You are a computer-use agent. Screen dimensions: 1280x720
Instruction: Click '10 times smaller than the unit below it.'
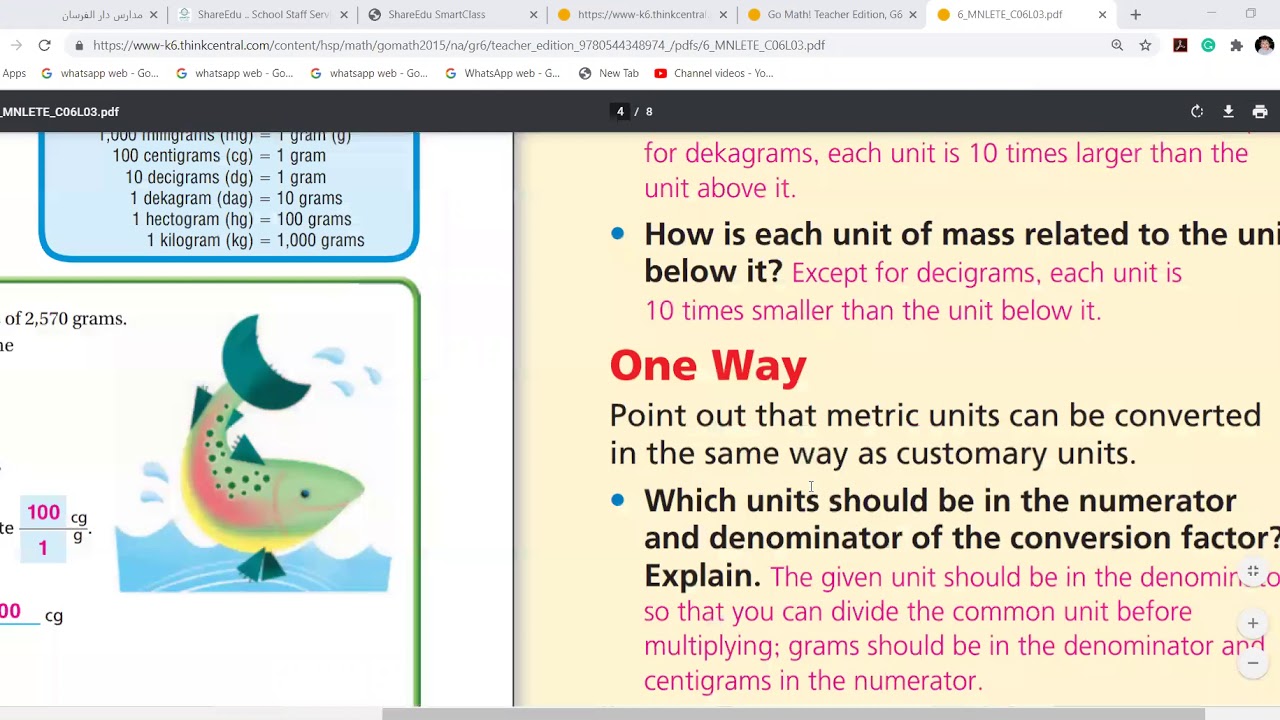tap(872, 311)
